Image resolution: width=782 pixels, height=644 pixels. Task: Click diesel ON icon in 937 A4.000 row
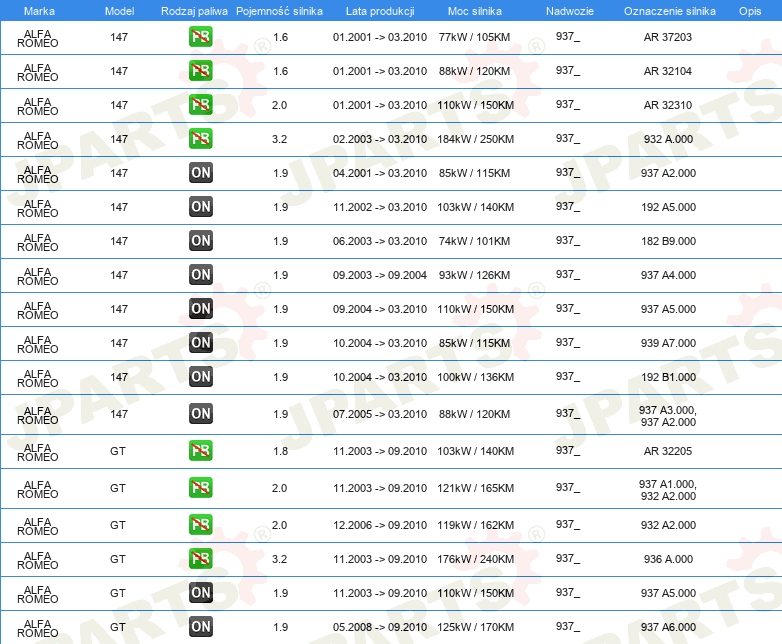(x=201, y=274)
